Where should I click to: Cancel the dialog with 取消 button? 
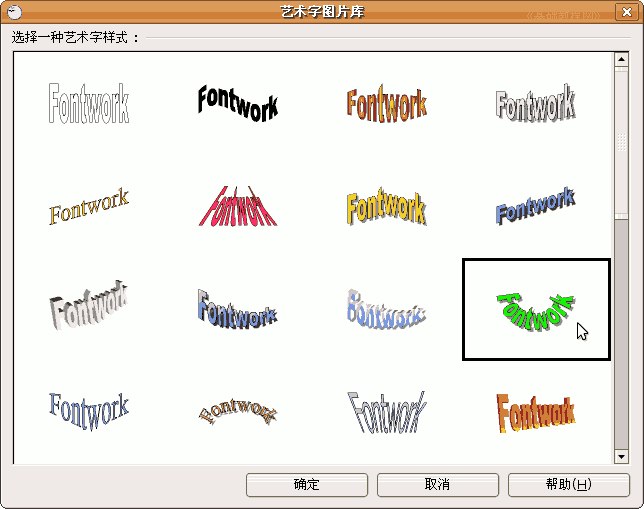437,484
